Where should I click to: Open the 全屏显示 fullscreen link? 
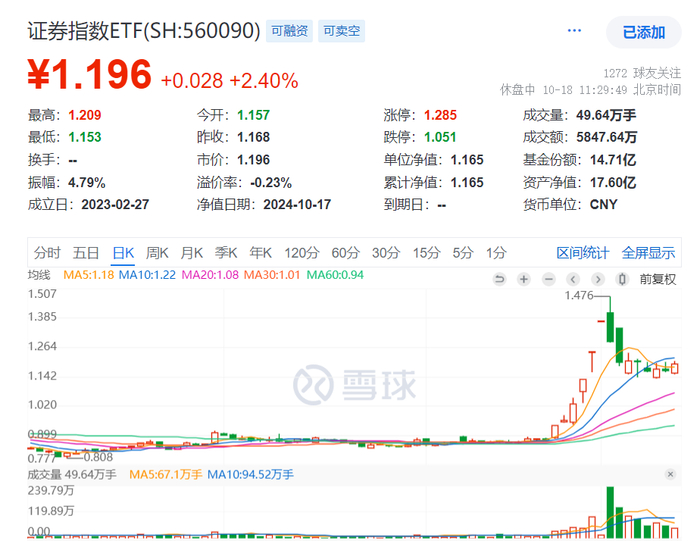coord(648,253)
